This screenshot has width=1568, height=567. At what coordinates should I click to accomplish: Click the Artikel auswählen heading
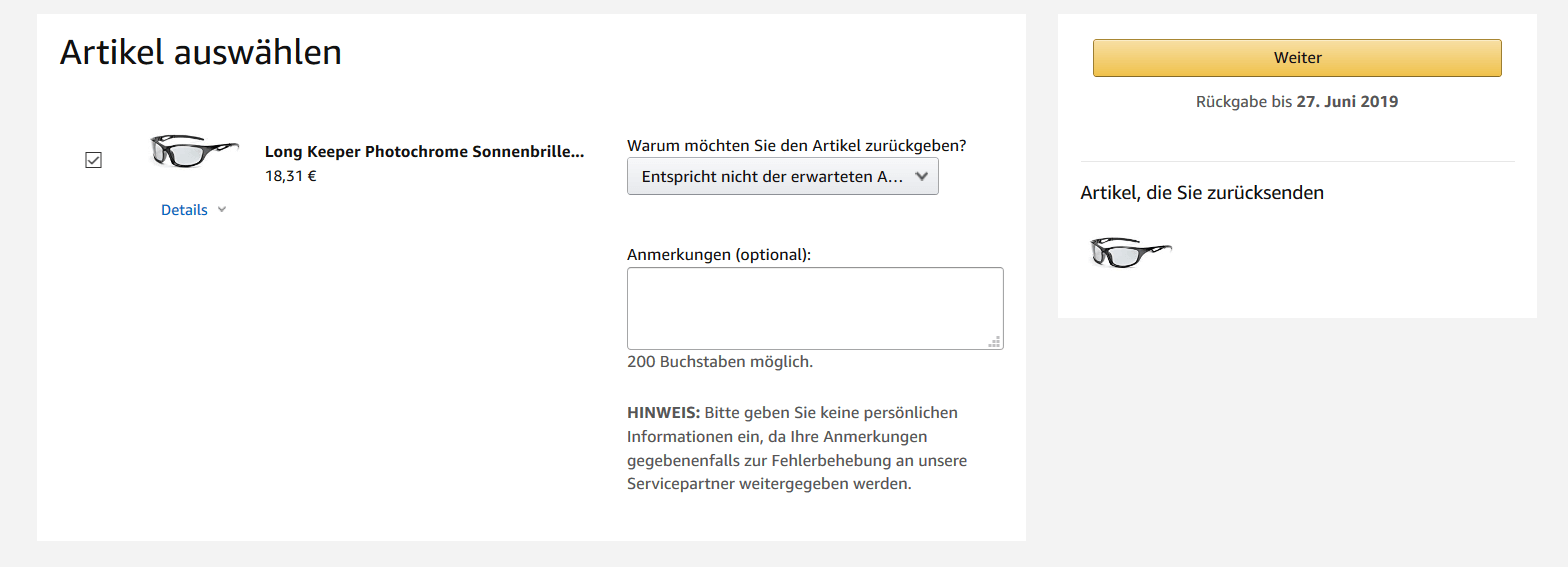tap(201, 52)
